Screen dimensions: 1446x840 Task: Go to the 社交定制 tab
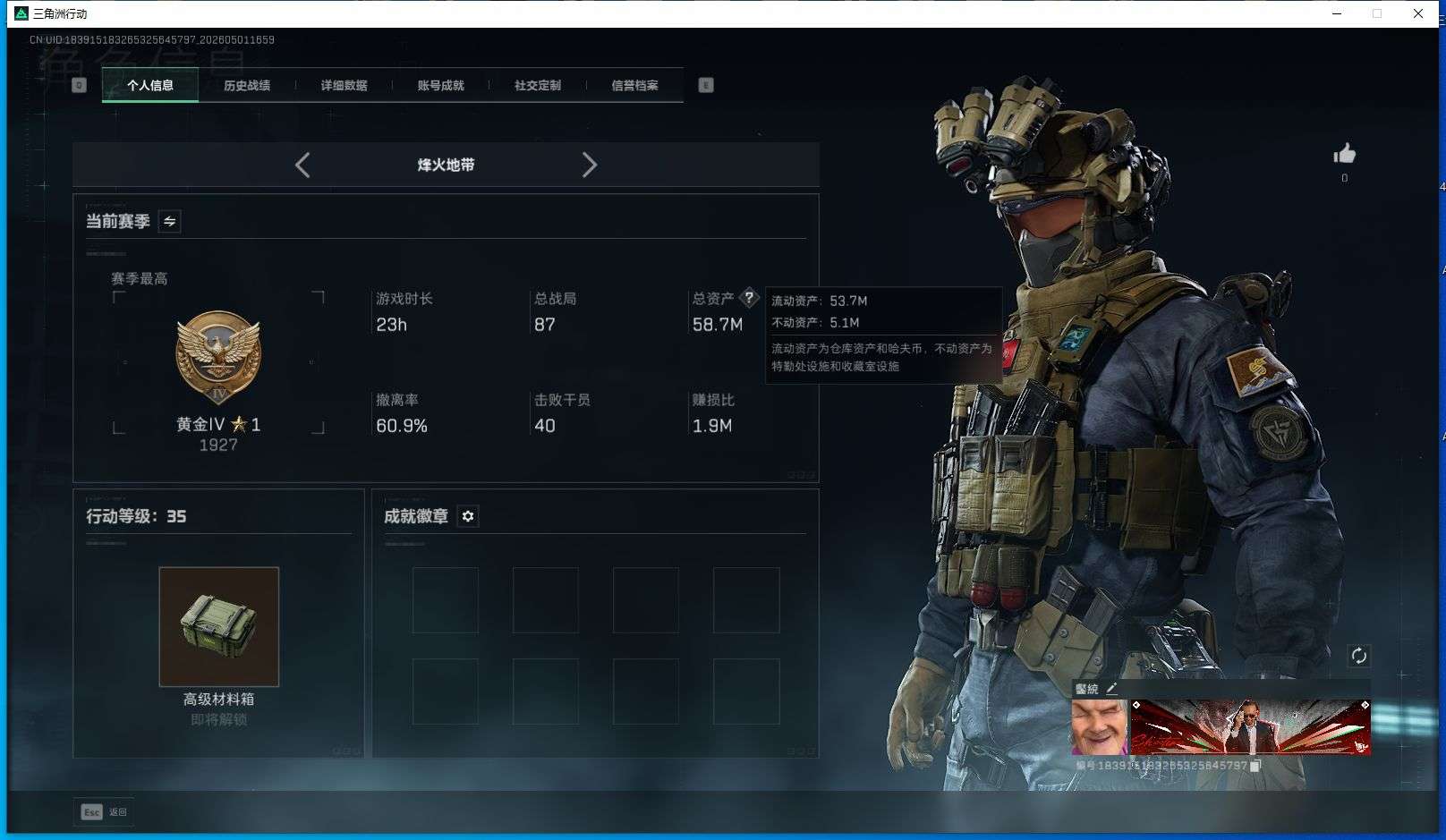pyautogui.click(x=538, y=85)
